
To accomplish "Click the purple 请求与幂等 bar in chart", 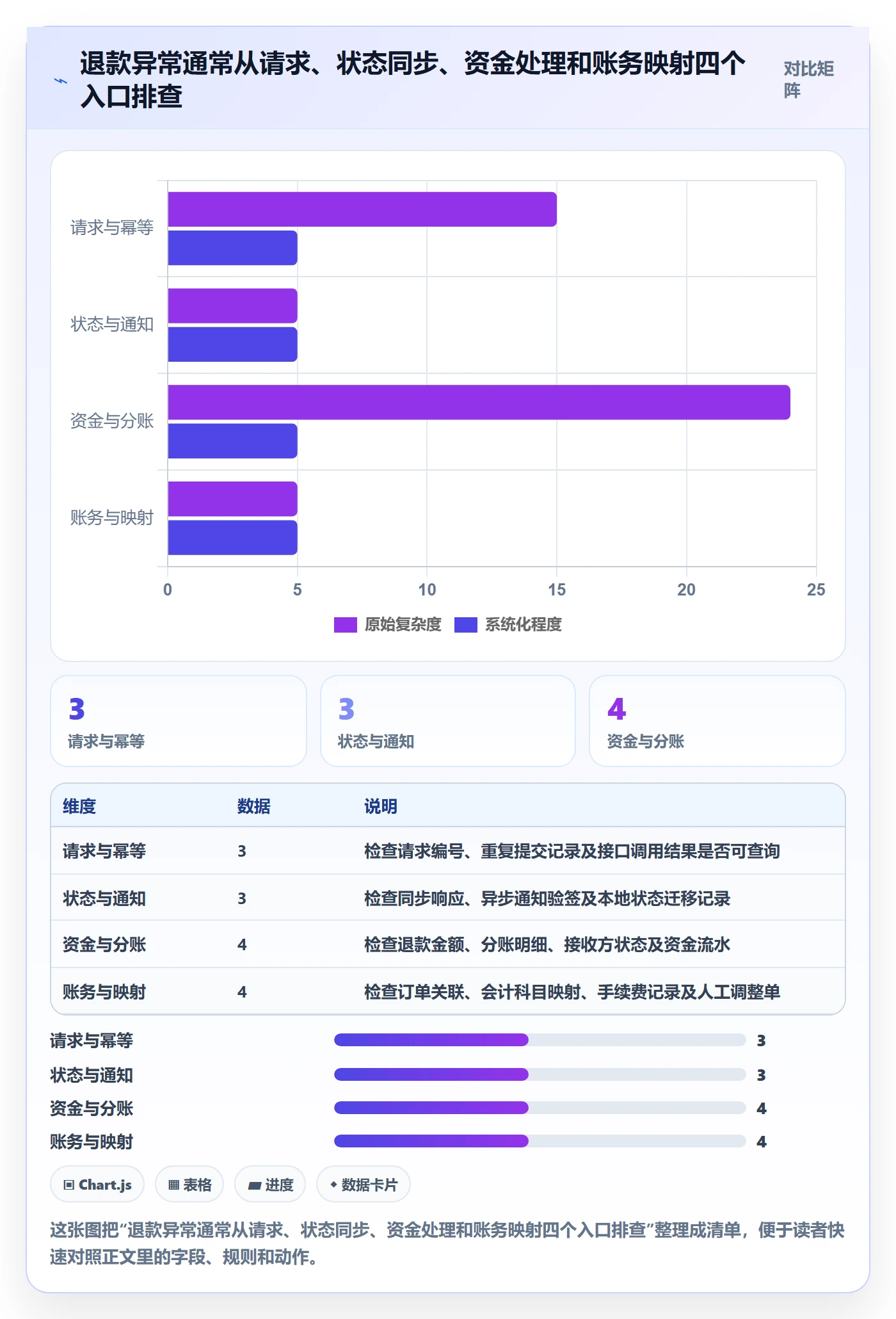I will pos(362,209).
